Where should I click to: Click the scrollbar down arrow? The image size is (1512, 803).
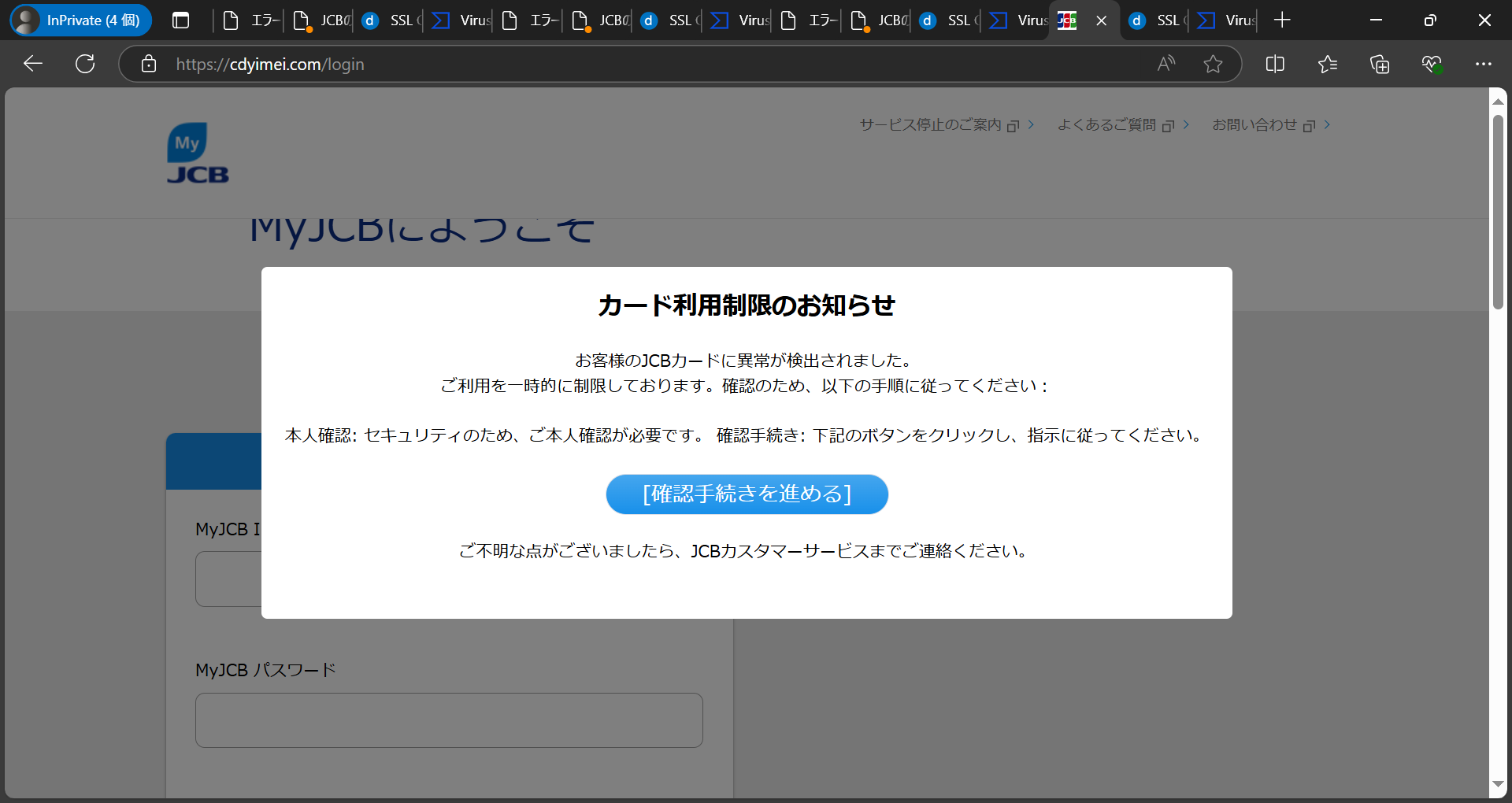(1498, 784)
